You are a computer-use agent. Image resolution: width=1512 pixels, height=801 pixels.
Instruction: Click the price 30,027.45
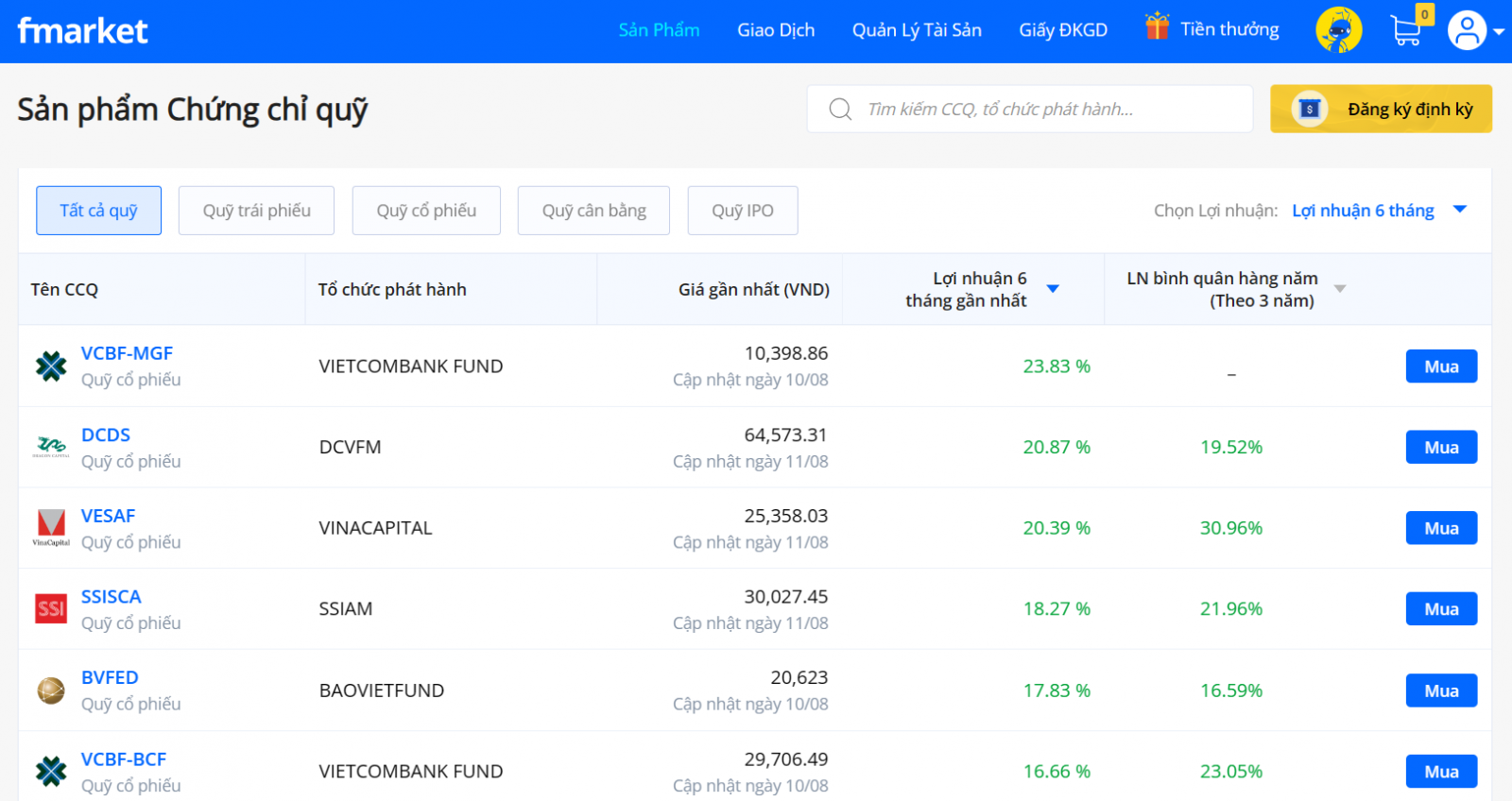(785, 597)
